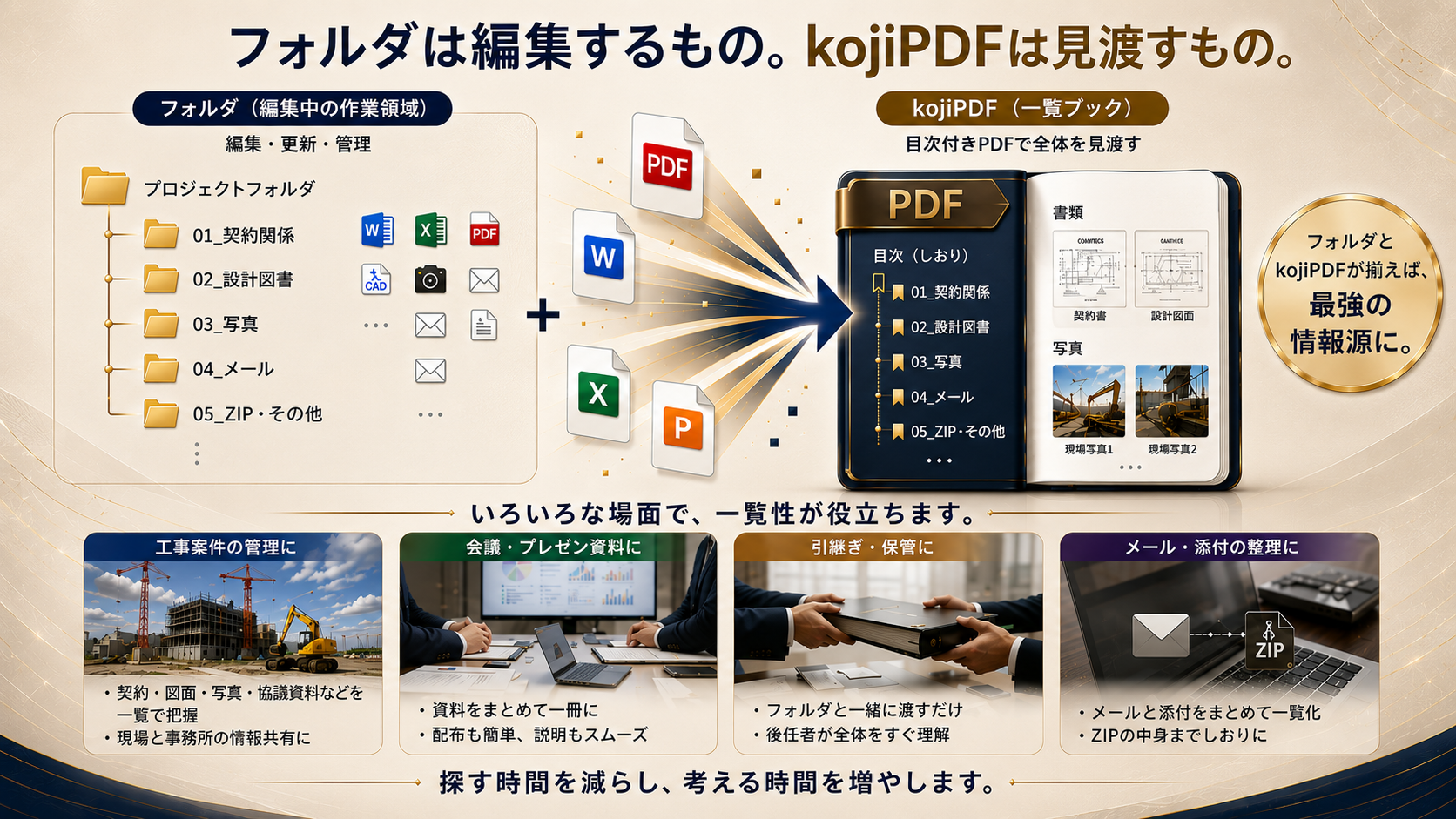Click the large green Excel file icon

[x=598, y=393]
